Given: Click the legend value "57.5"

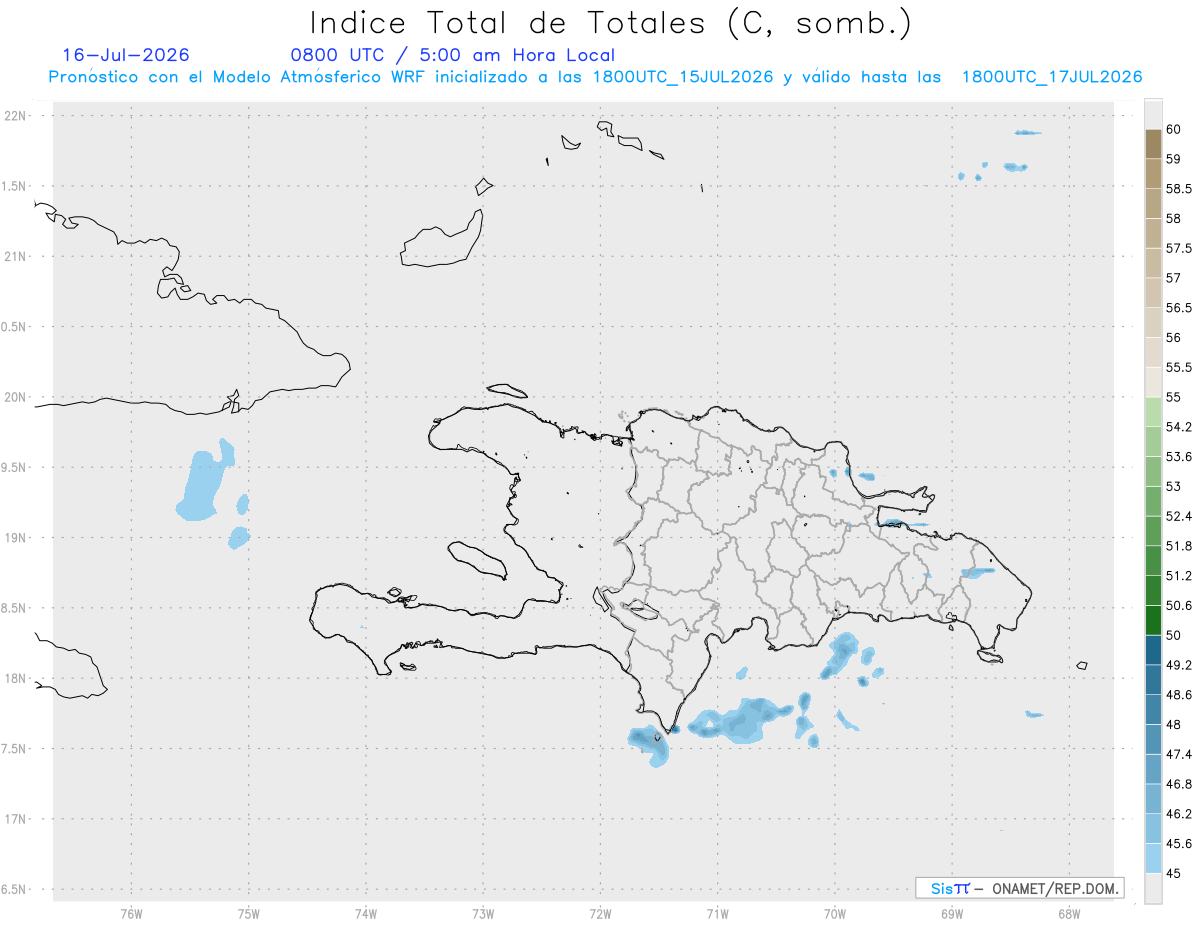Looking at the screenshot, I should 1179,248.
